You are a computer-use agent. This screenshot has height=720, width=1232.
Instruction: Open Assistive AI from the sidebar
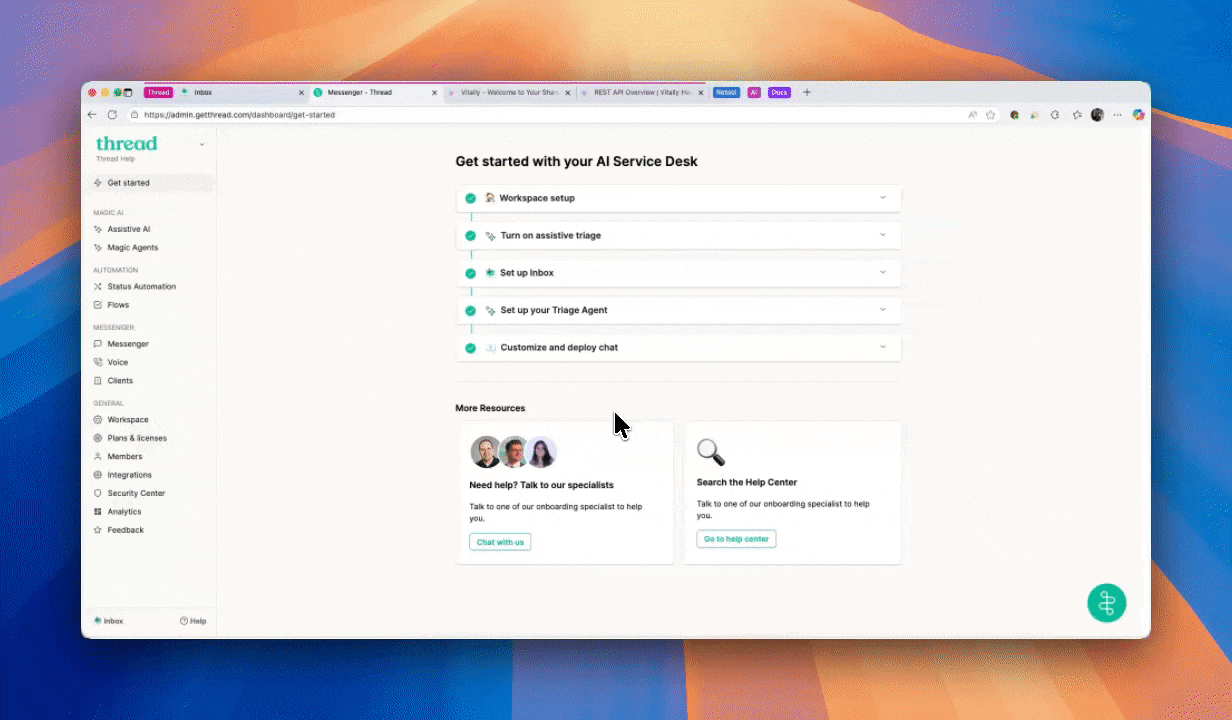point(128,229)
